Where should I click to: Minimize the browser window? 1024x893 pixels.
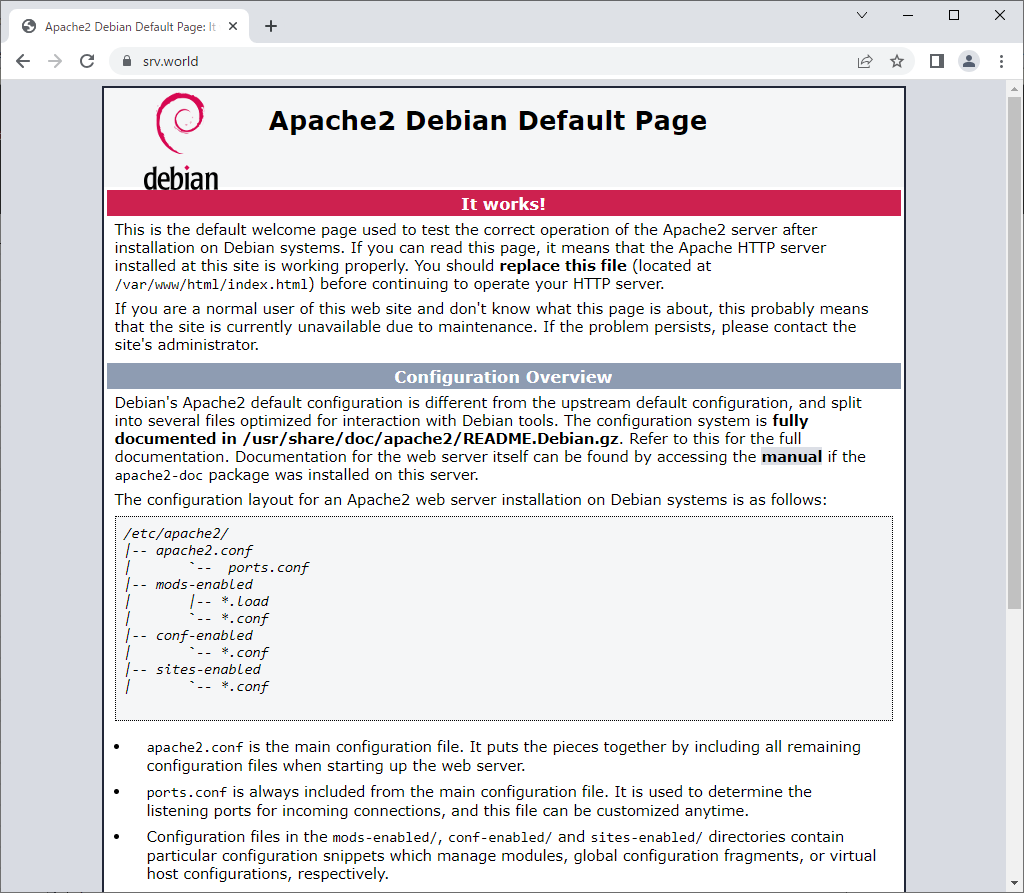pyautogui.click(x=908, y=15)
